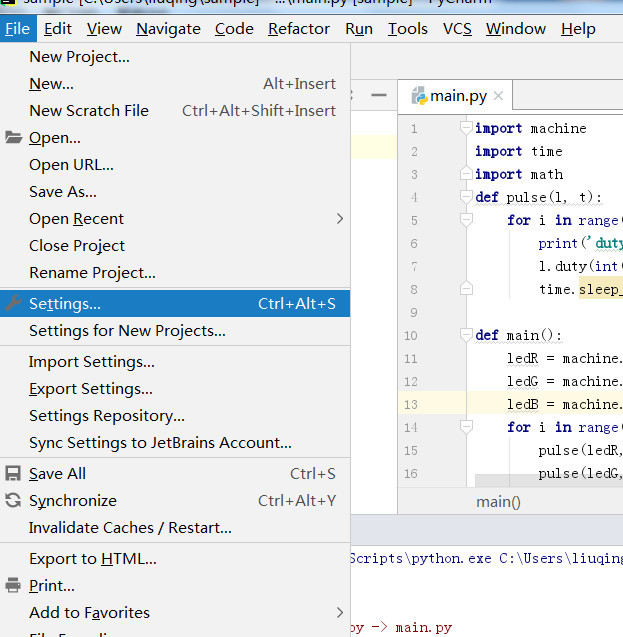The height and width of the screenshot is (637, 623).
Task: Open the Window menu
Action: 516,29
